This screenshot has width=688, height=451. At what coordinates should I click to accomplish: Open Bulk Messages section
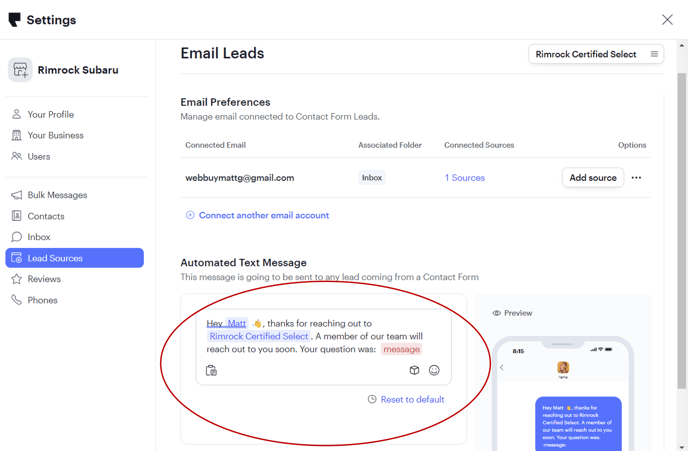[57, 195]
